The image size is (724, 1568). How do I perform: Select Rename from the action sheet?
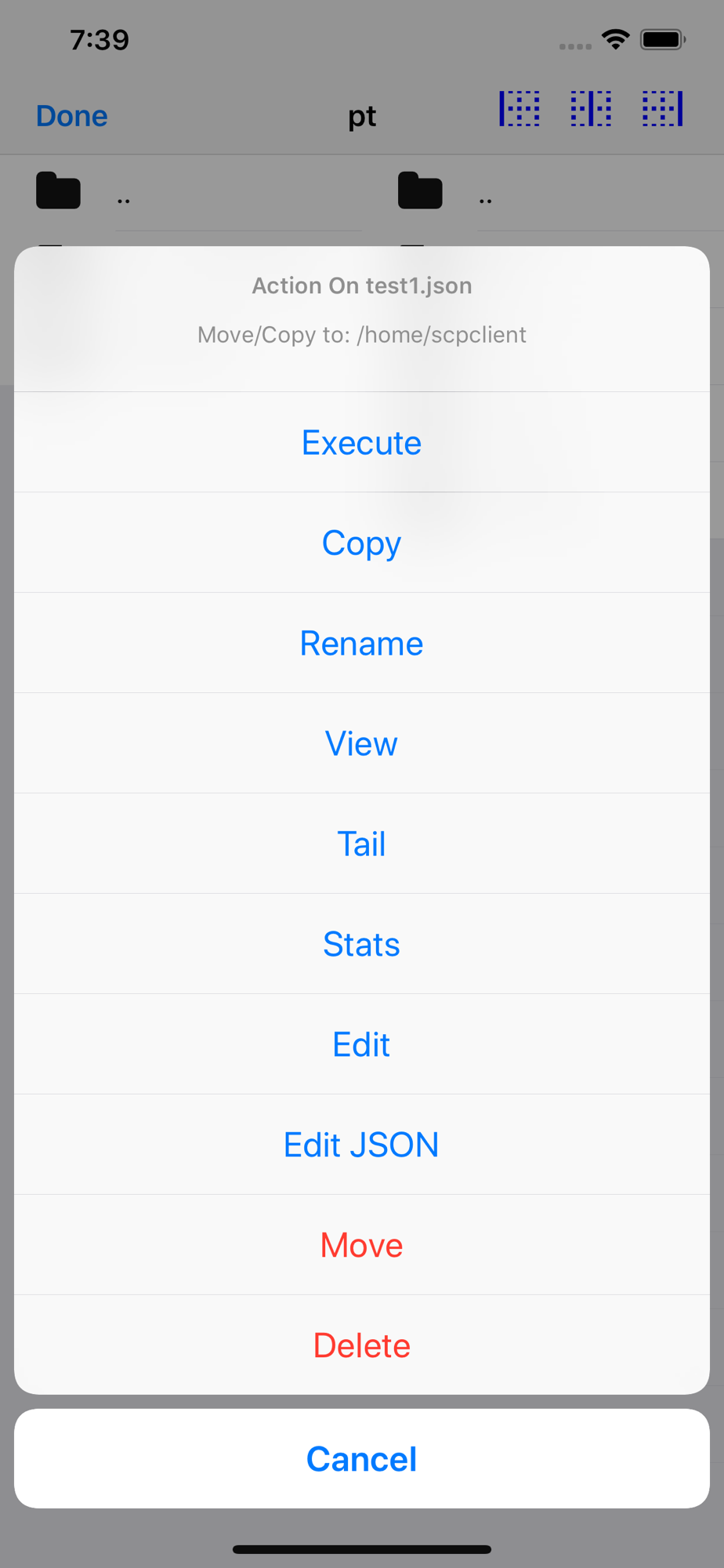point(362,643)
